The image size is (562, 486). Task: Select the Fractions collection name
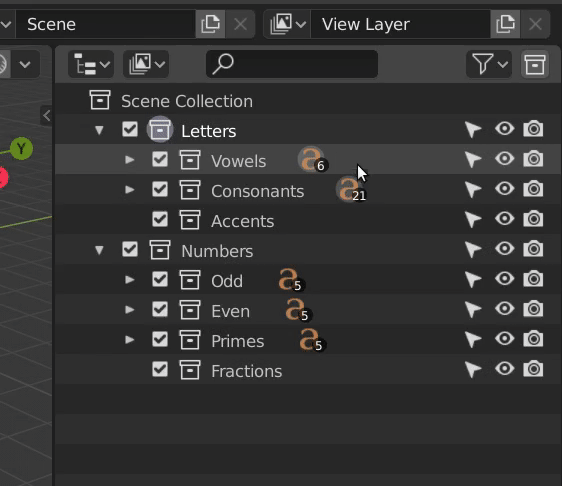point(247,371)
